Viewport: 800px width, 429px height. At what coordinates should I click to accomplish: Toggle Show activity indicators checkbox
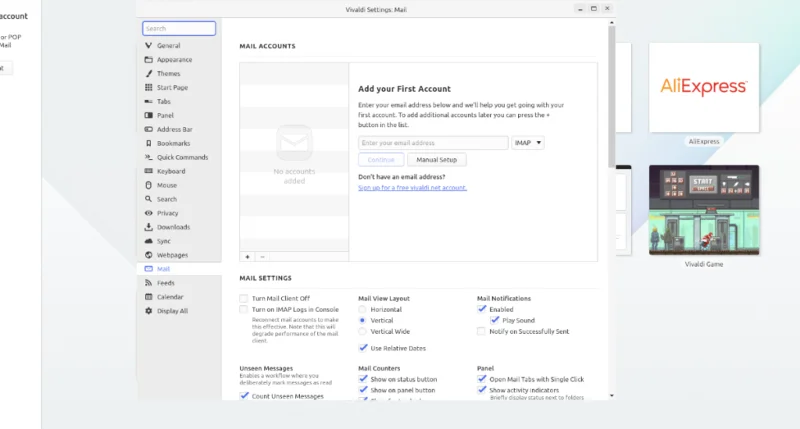pyautogui.click(x=482, y=390)
